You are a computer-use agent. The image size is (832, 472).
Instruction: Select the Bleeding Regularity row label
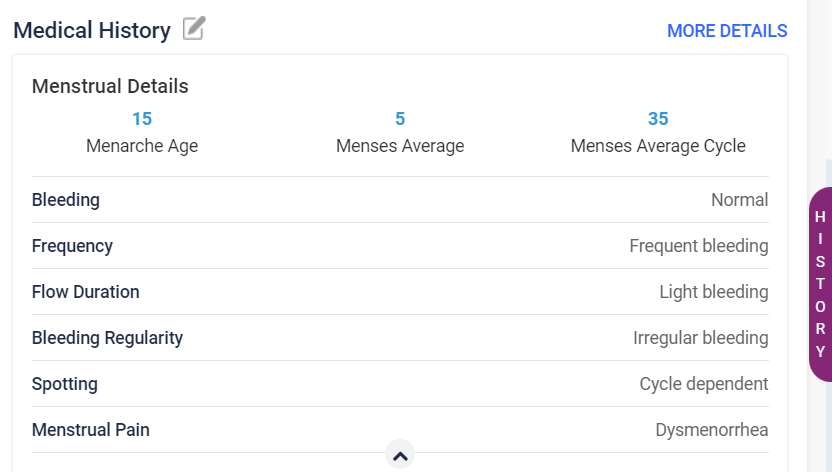tap(107, 338)
